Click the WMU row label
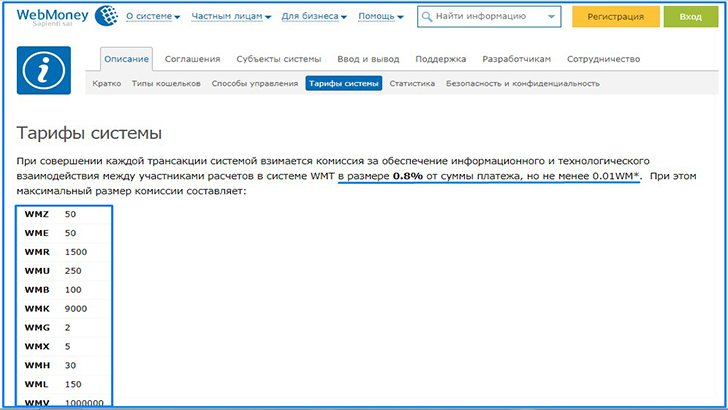The width and height of the screenshot is (728, 410). click(x=37, y=271)
